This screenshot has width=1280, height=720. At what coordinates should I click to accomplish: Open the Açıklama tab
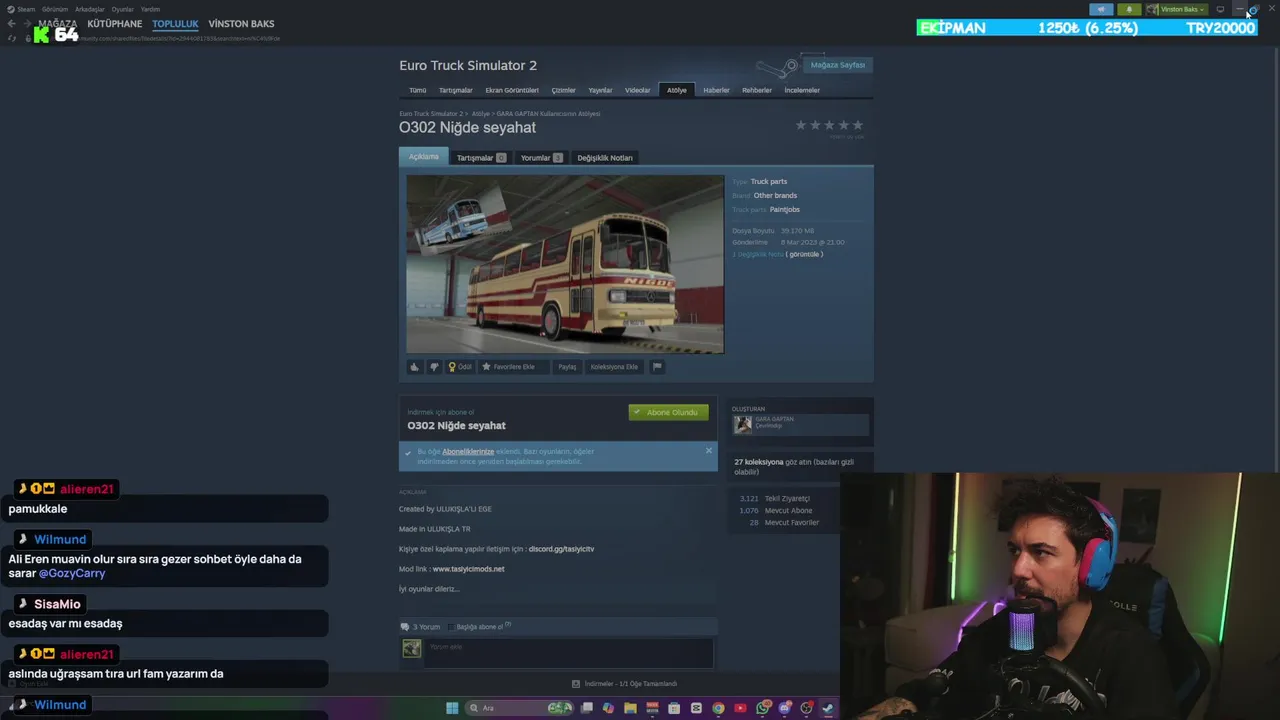tap(423, 157)
